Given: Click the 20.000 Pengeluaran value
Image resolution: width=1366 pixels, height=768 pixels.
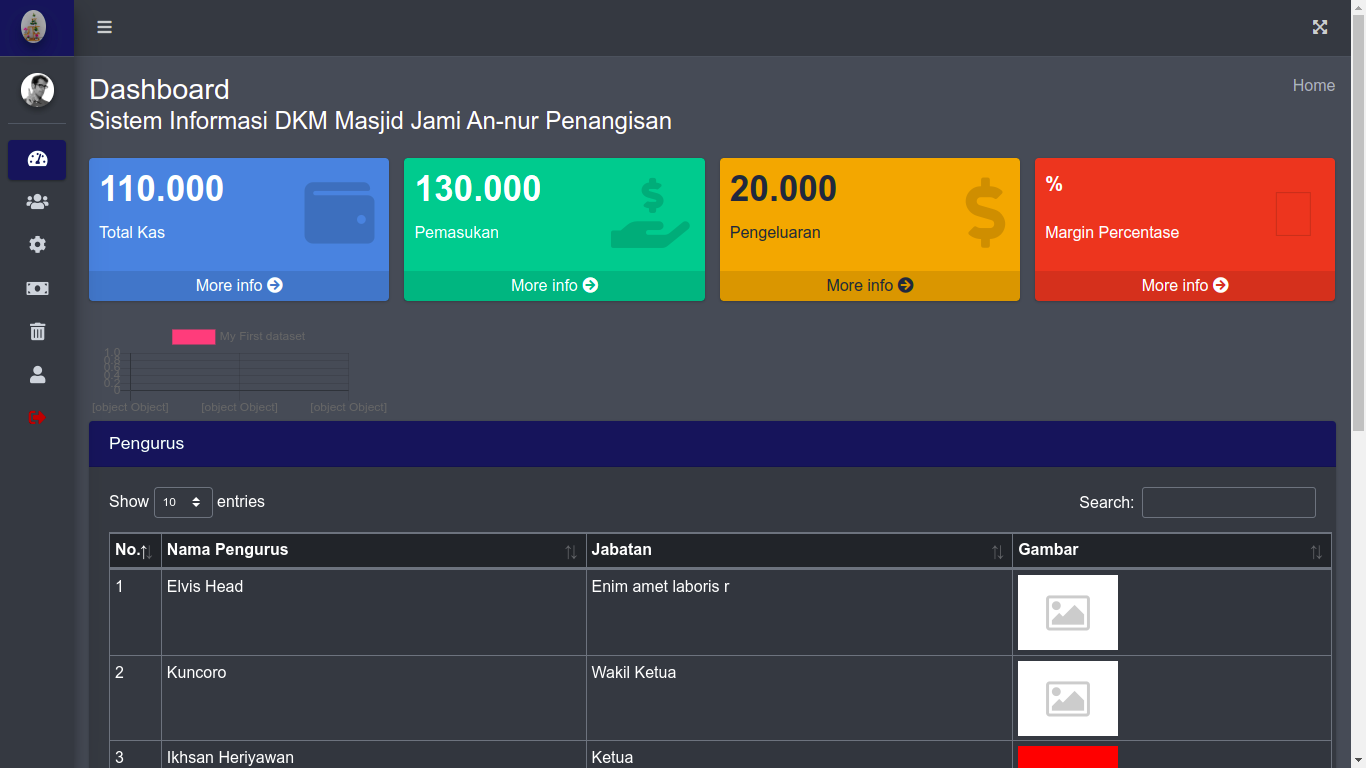Looking at the screenshot, I should tap(783, 189).
